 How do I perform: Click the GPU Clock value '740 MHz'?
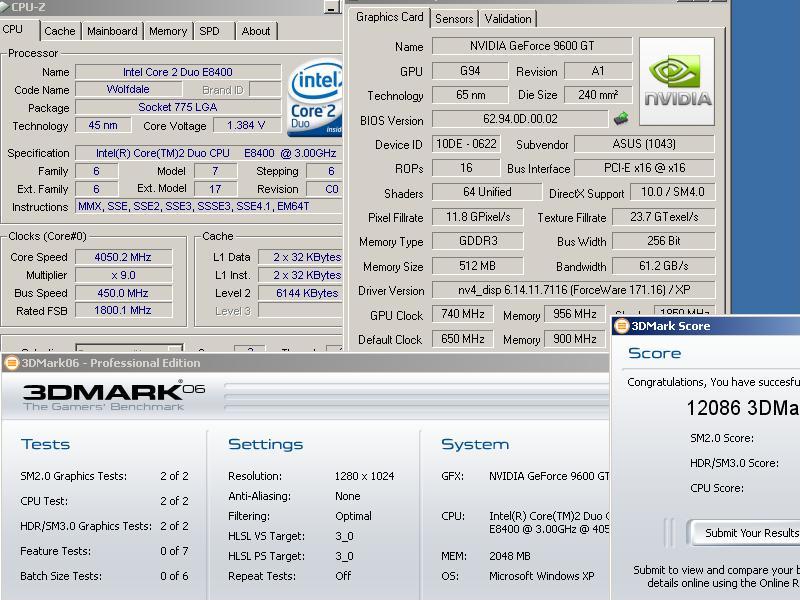(462, 314)
